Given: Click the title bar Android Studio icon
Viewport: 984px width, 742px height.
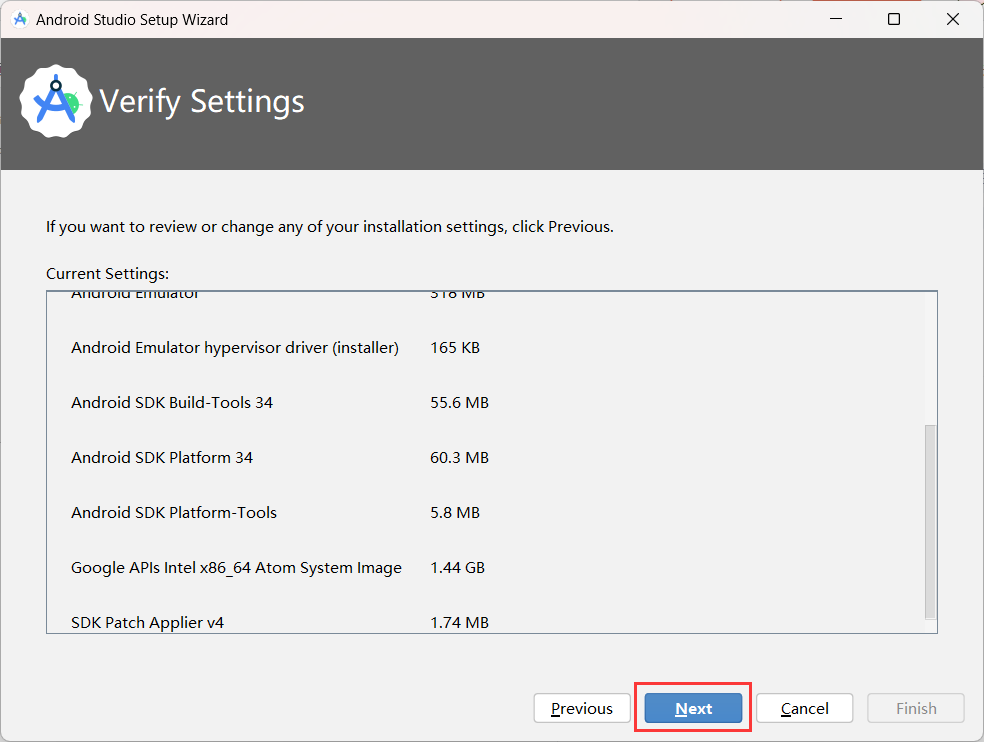Looking at the screenshot, I should point(20,19).
